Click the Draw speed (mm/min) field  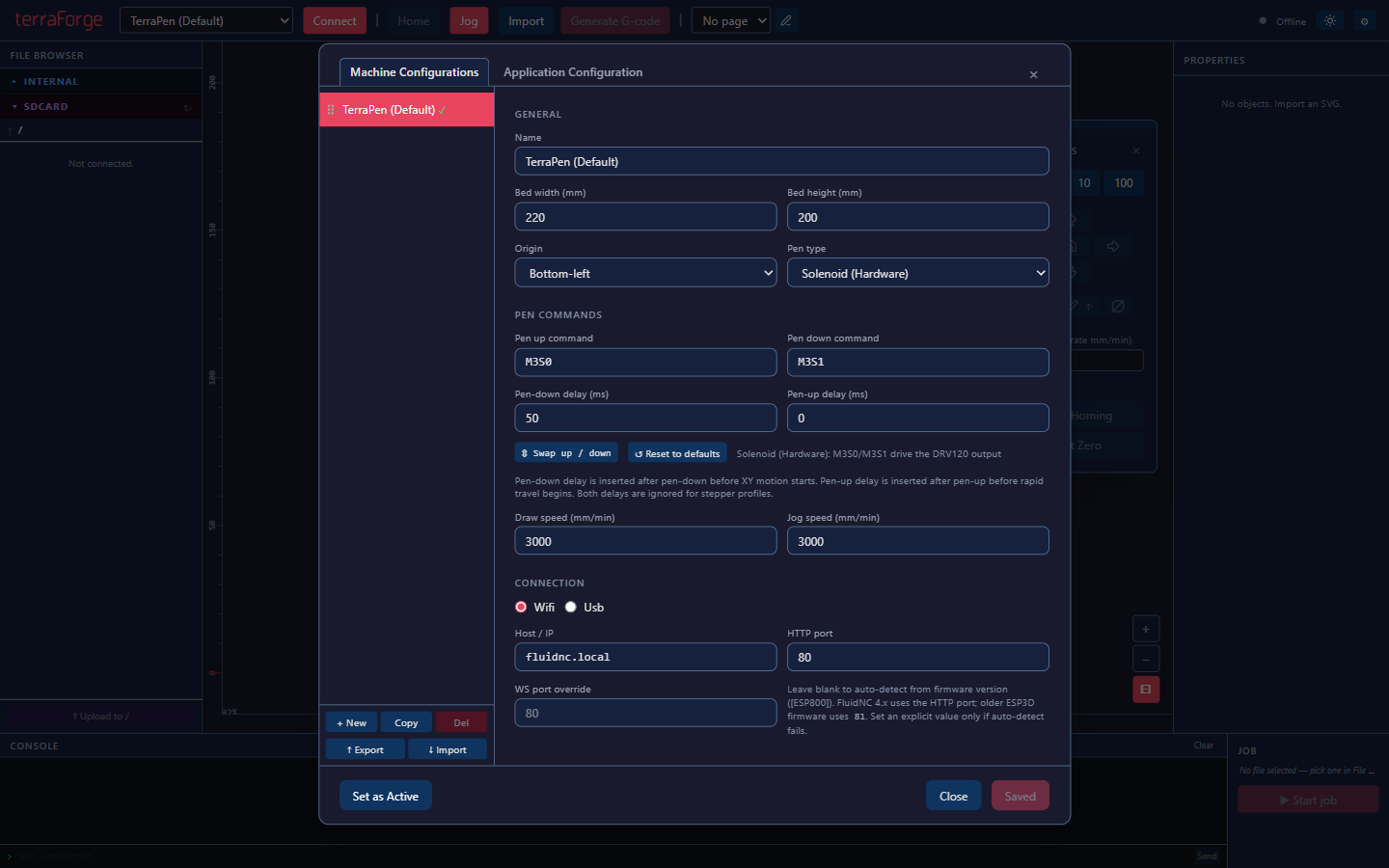[x=645, y=541]
